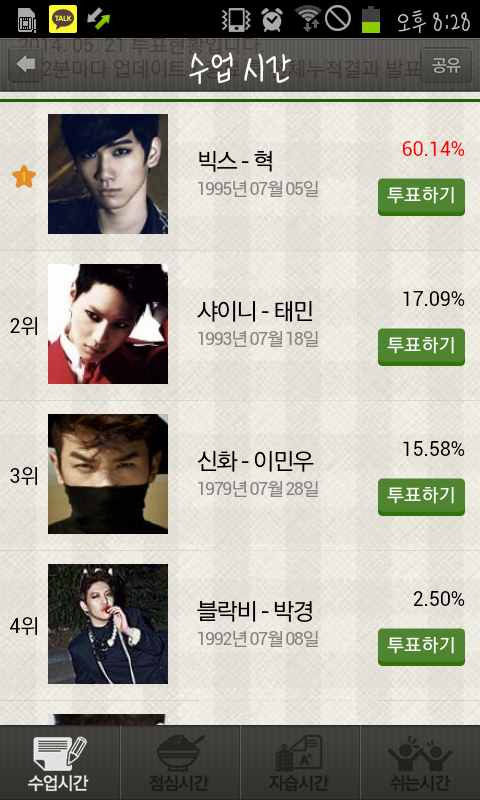
Task: Go to the 쉬는시간 break tab
Action: [x=420, y=762]
